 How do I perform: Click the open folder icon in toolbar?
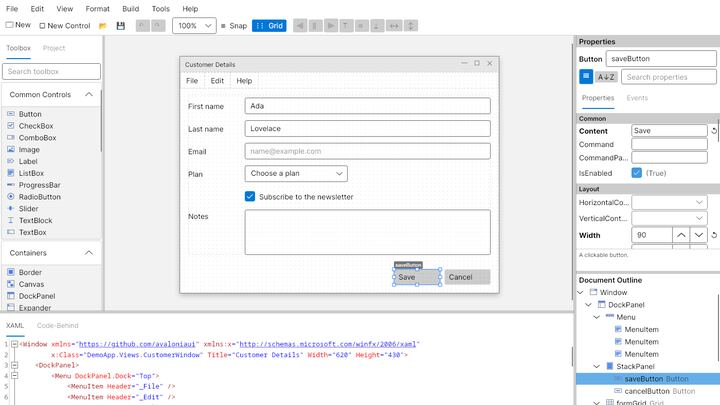coord(103,26)
